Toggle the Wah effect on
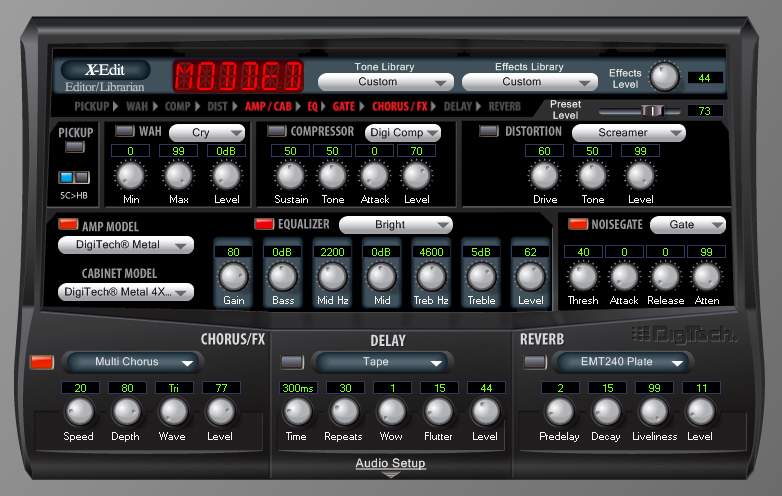Screen dimensions: 782x496 point(125,131)
